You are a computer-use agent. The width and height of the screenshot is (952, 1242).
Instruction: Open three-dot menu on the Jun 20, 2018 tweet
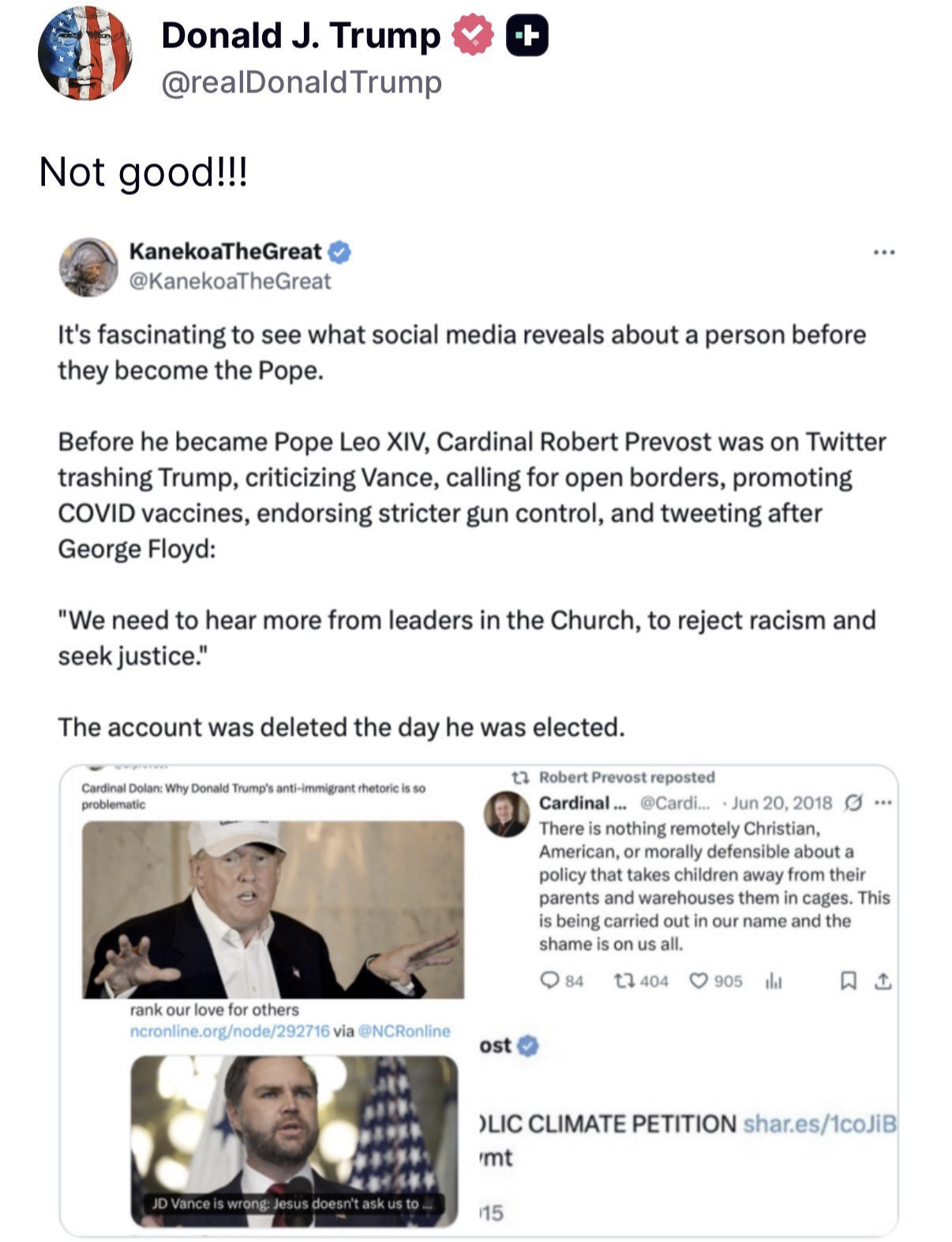click(x=883, y=803)
